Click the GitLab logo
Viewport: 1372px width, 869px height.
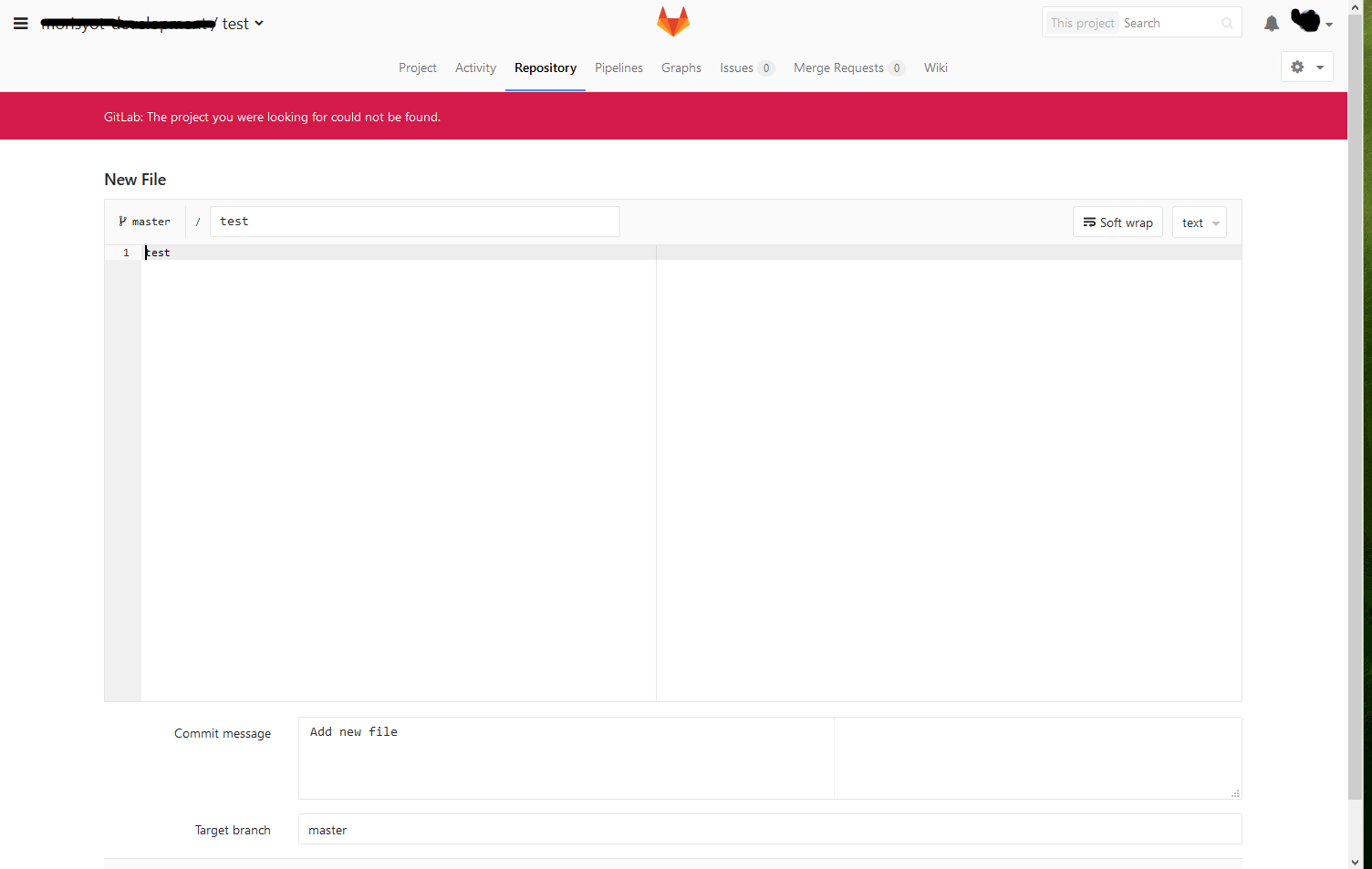[673, 20]
